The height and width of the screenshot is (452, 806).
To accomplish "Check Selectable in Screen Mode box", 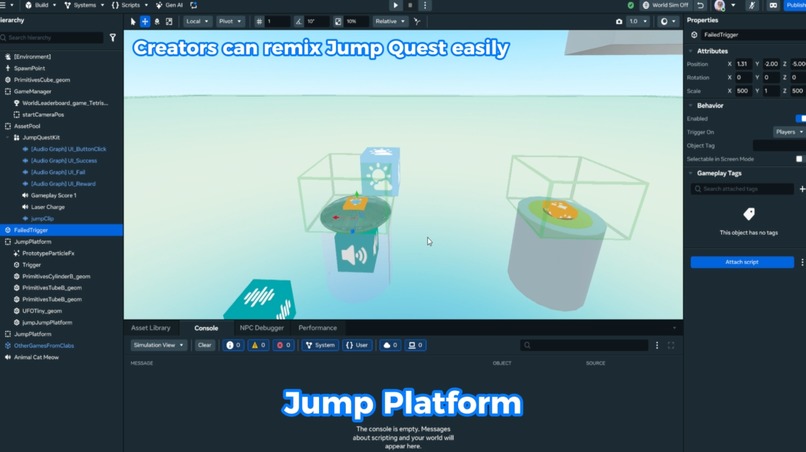I will coord(799,159).
